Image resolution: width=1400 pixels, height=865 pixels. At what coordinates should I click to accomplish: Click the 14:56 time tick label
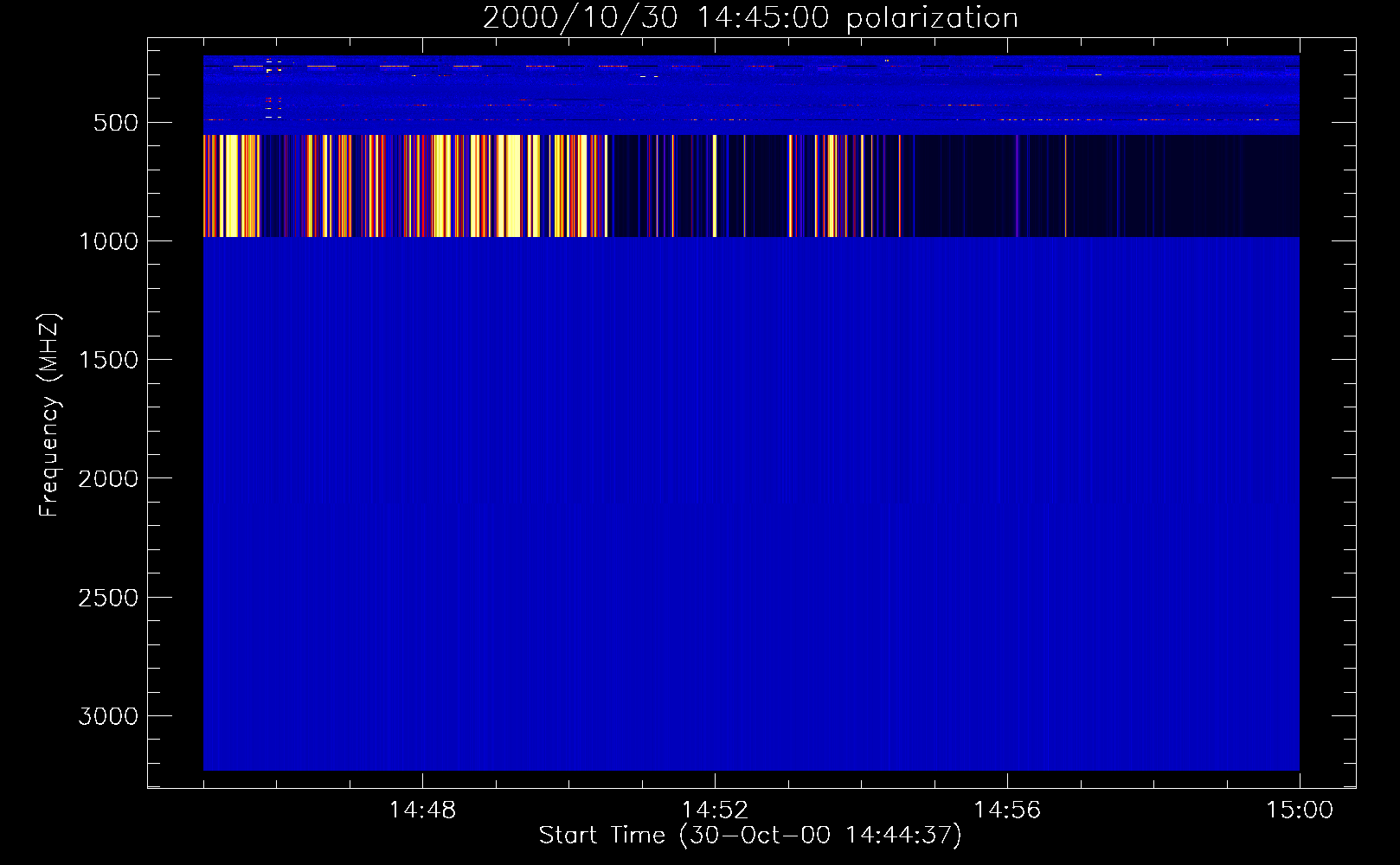point(1007,810)
